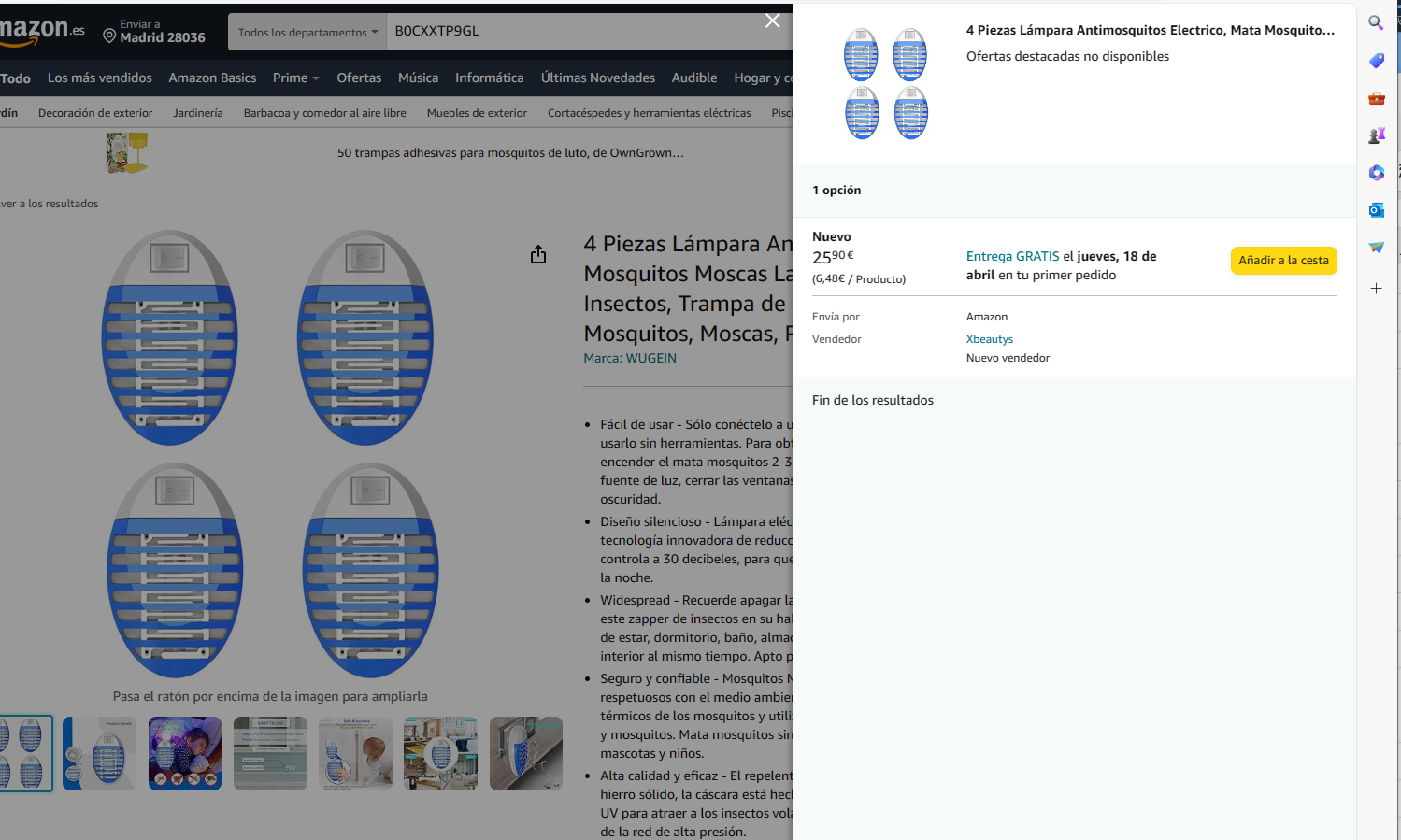1401x840 pixels.
Task: Open the blue shopping tag sidebar icon
Action: click(x=1376, y=61)
